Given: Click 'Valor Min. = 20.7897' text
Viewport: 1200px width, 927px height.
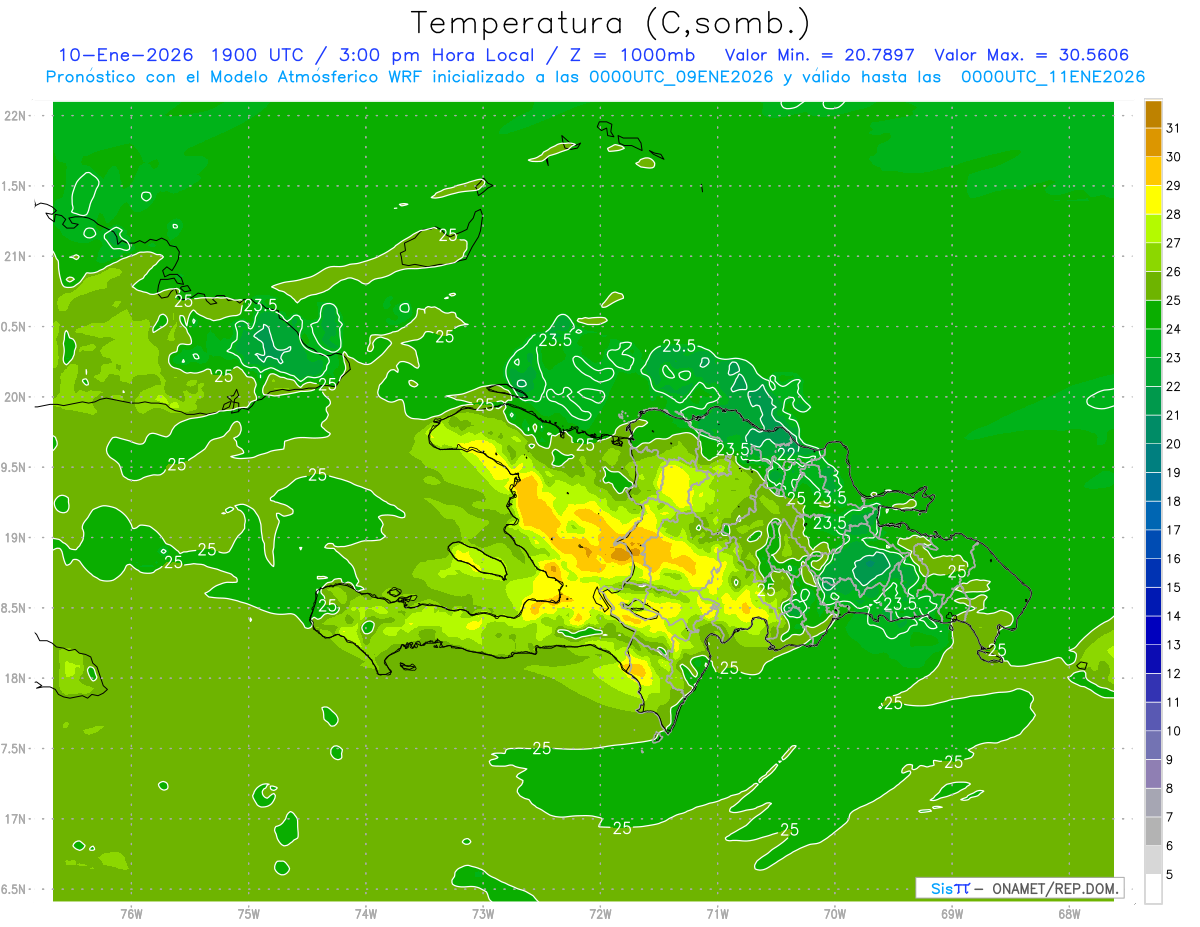Looking at the screenshot, I should tap(820, 55).
